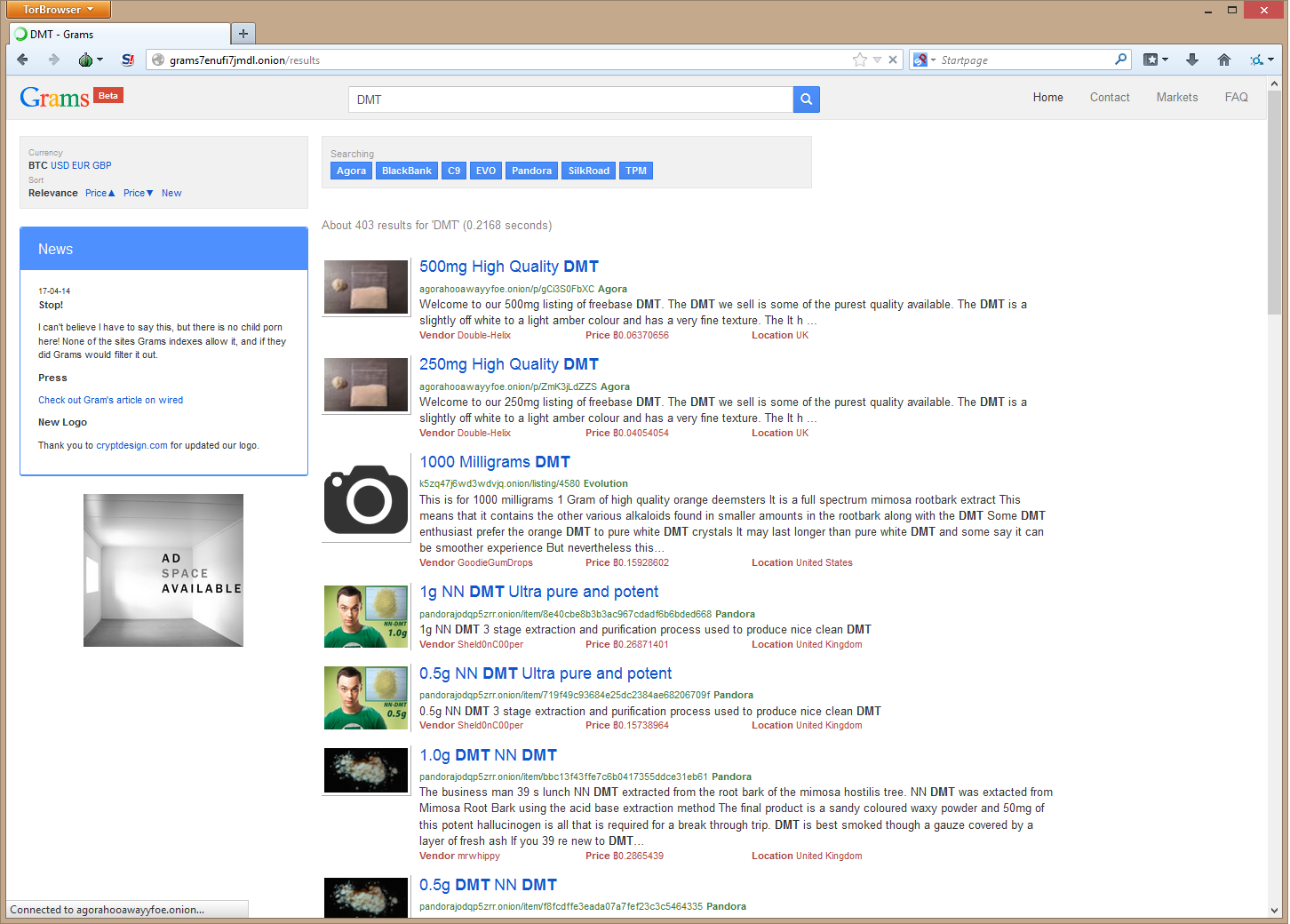Select USD currency

click(60, 165)
